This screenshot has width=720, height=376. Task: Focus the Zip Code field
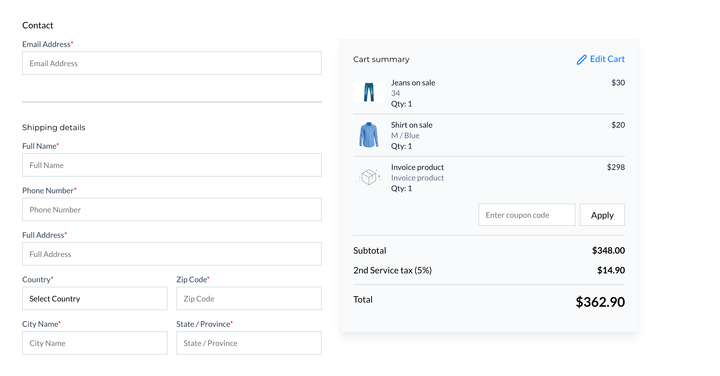249,298
